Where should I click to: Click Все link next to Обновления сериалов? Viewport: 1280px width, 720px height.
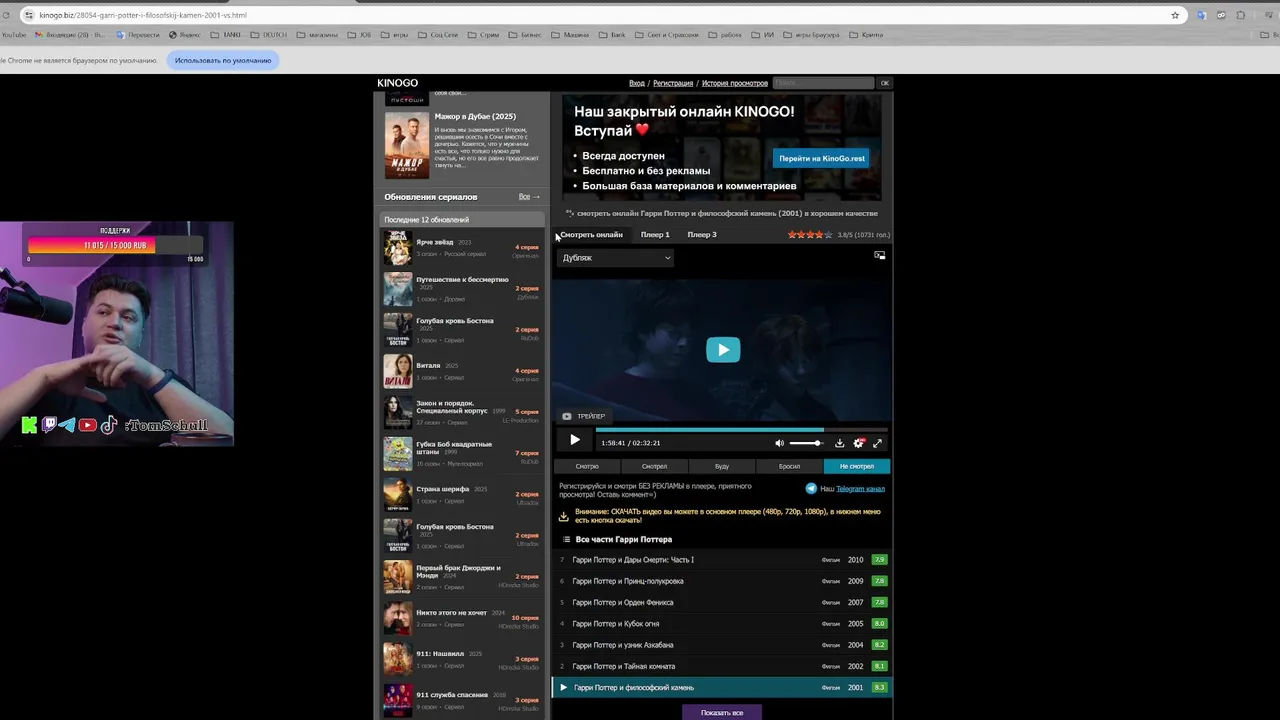(529, 197)
